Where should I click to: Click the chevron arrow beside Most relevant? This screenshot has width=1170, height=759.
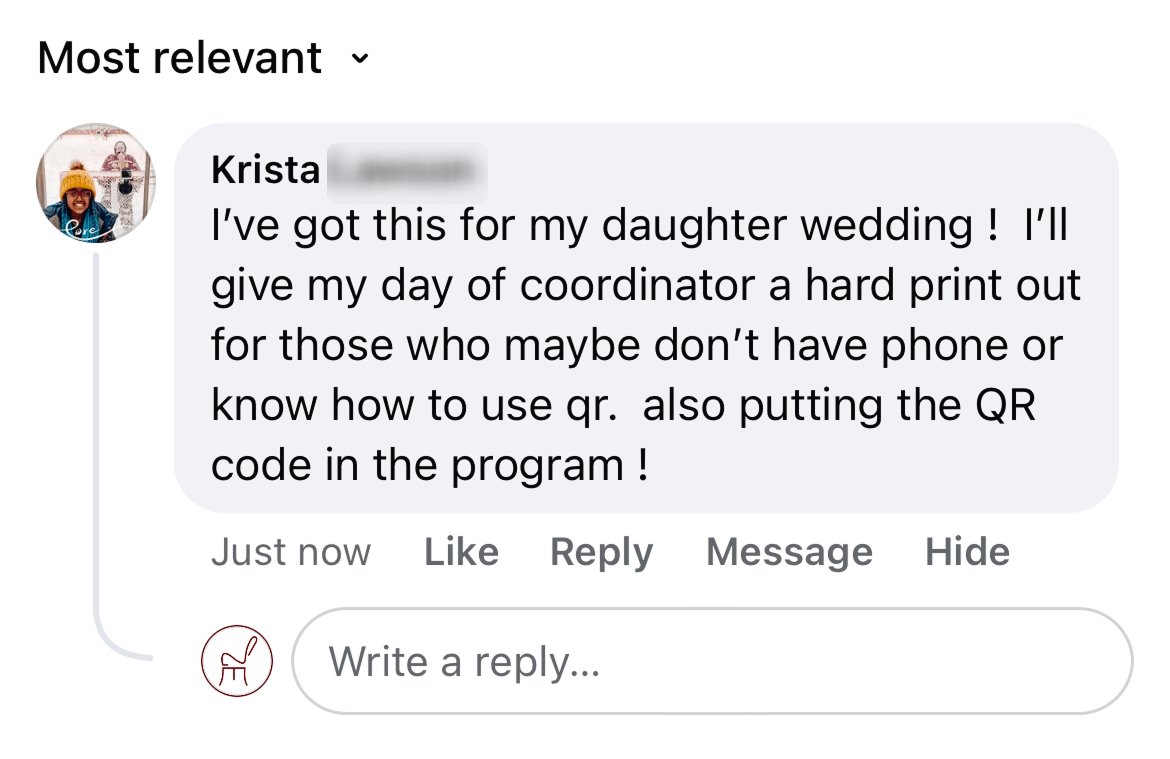[360, 58]
